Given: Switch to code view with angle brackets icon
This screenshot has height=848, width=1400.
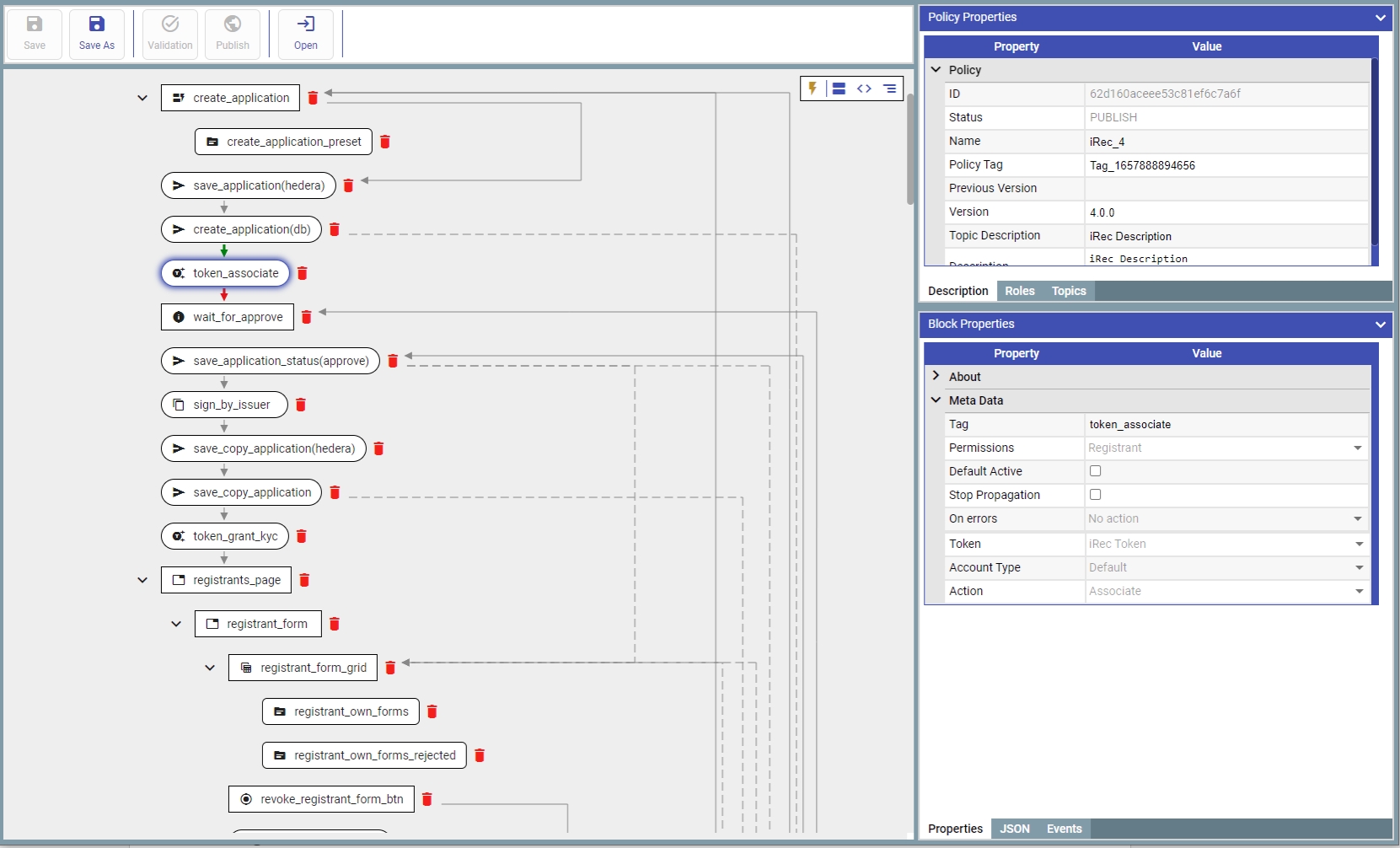Looking at the screenshot, I should click(x=864, y=89).
